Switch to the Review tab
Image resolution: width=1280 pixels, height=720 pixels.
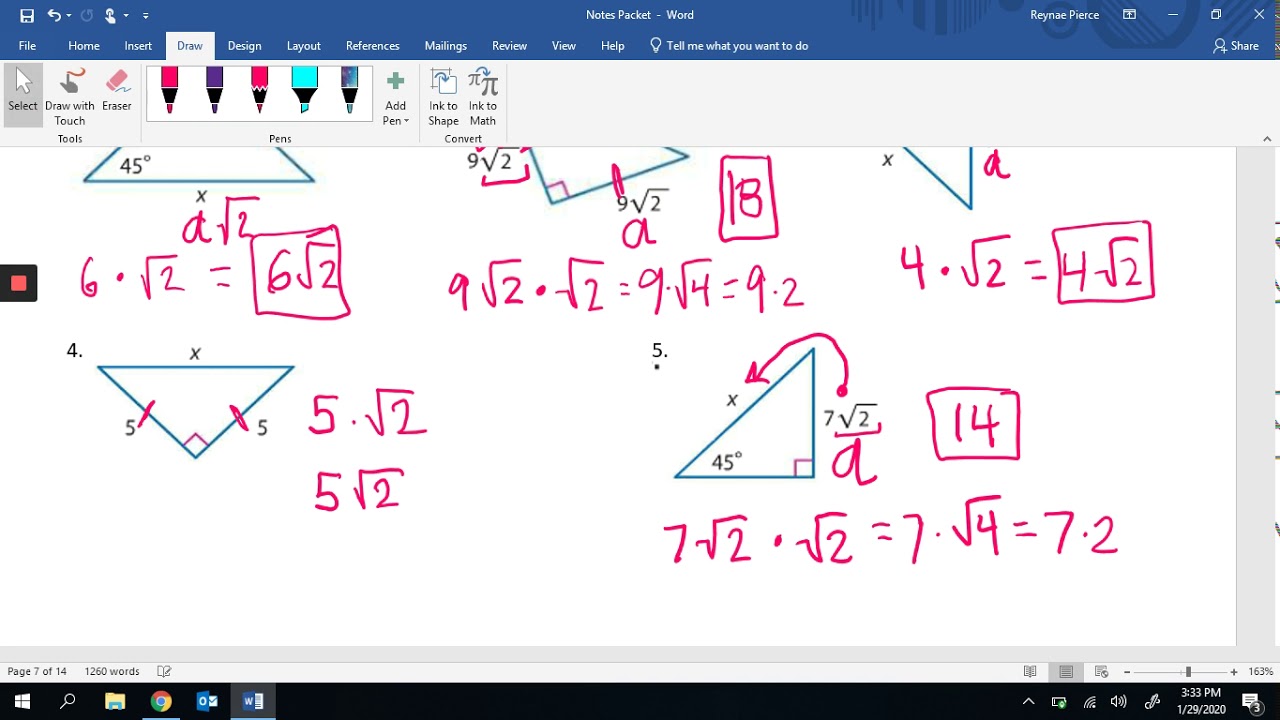509,46
